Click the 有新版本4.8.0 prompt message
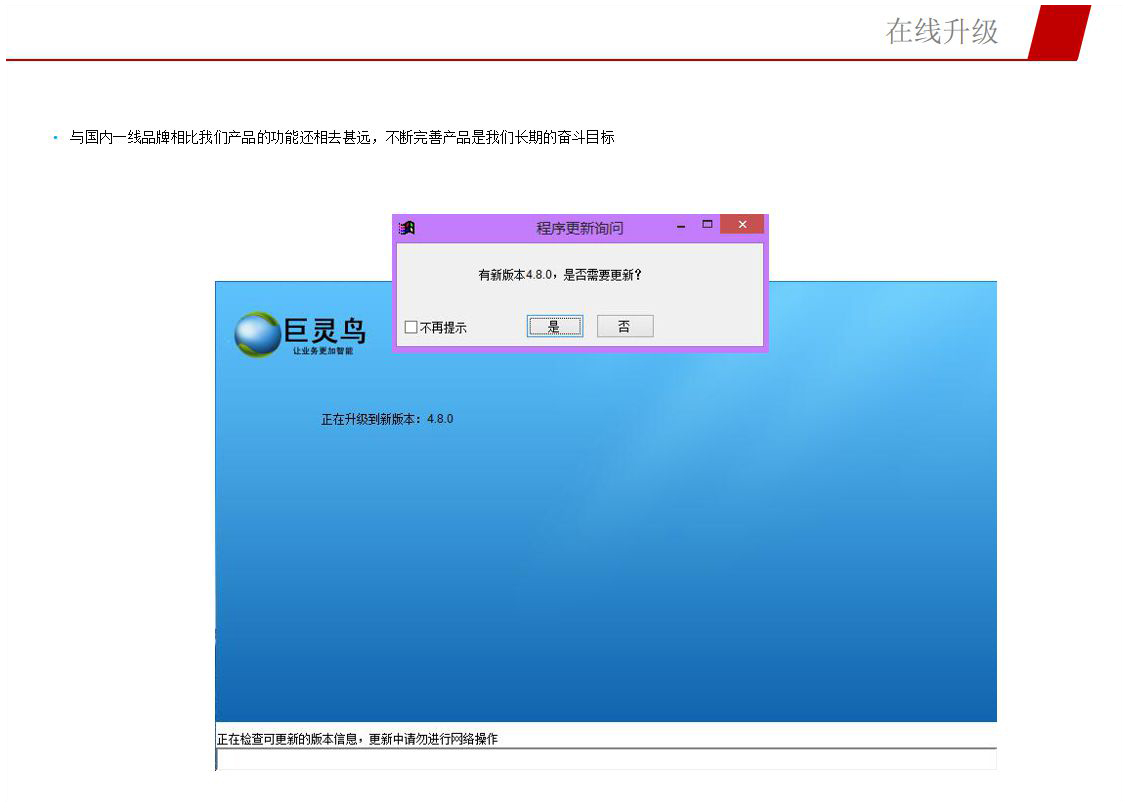This screenshot has height=809, width=1128. [559, 274]
